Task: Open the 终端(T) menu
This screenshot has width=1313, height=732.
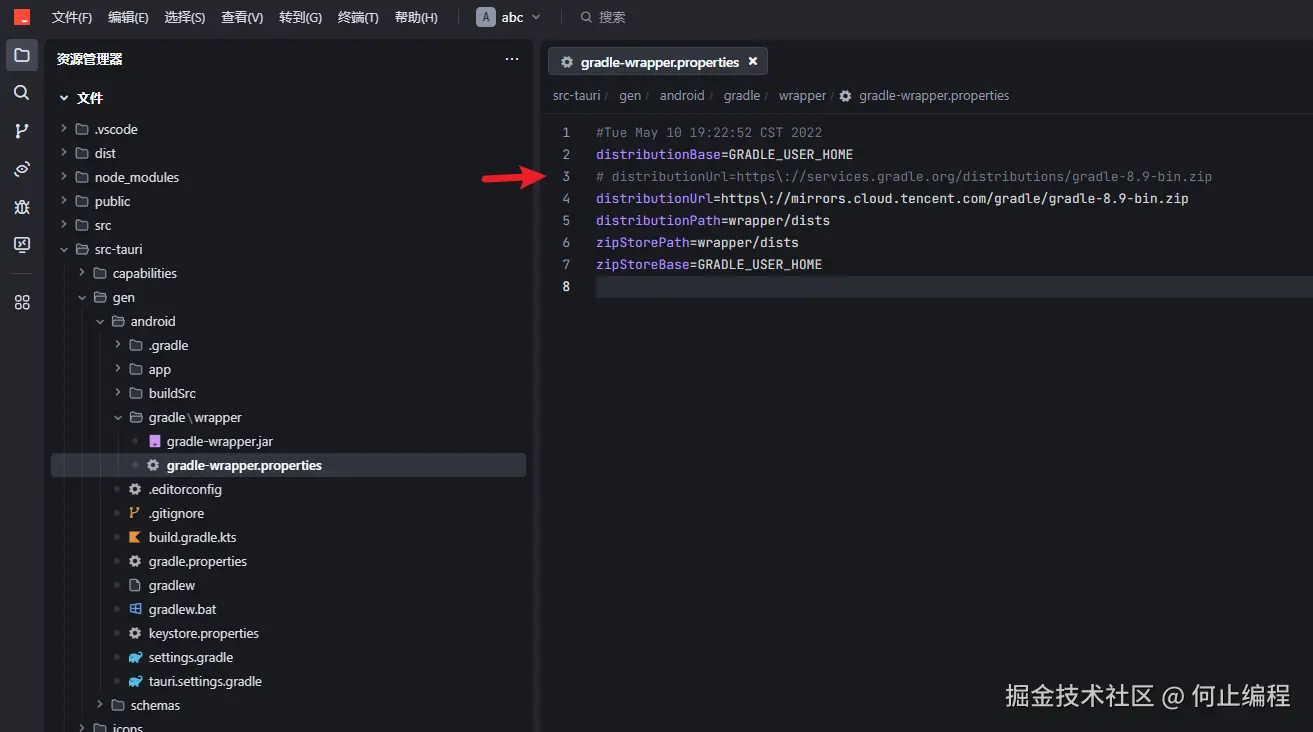Action: pyautogui.click(x=358, y=17)
